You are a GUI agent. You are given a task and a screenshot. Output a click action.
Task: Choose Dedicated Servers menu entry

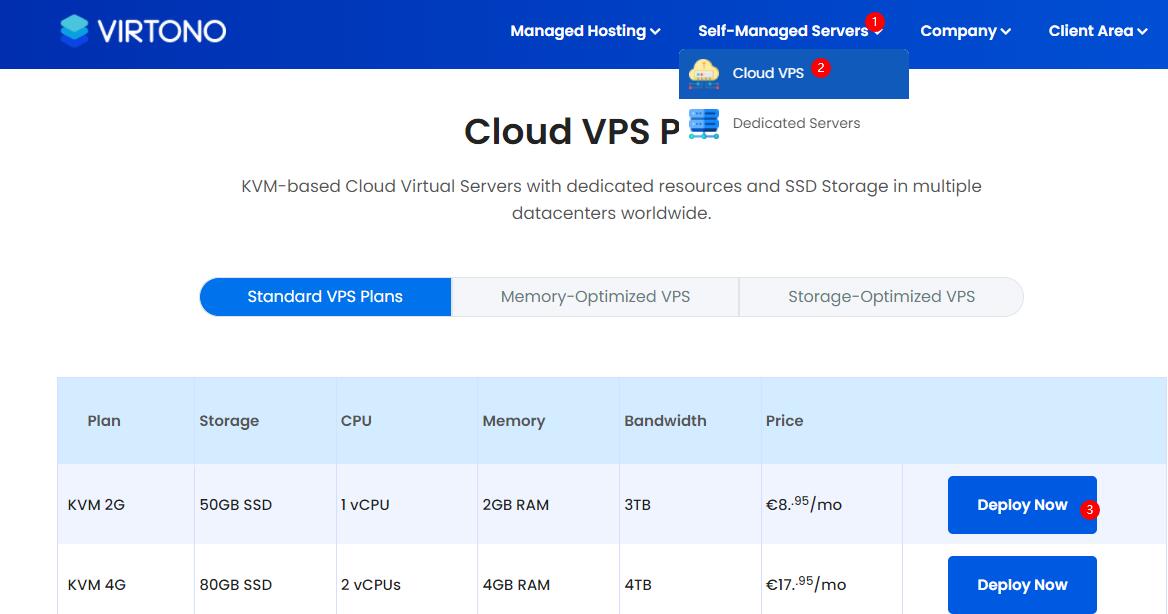796,123
